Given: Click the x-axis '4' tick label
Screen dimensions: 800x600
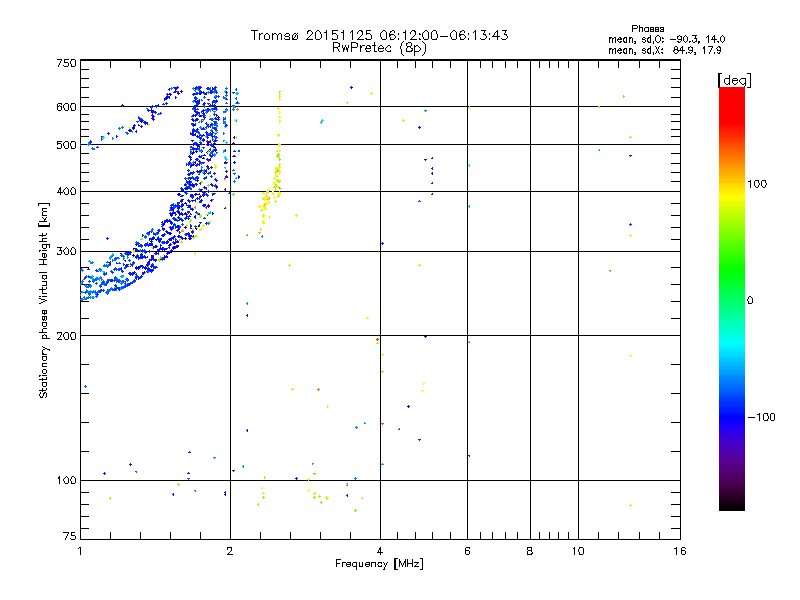Looking at the screenshot, I should (380, 551).
